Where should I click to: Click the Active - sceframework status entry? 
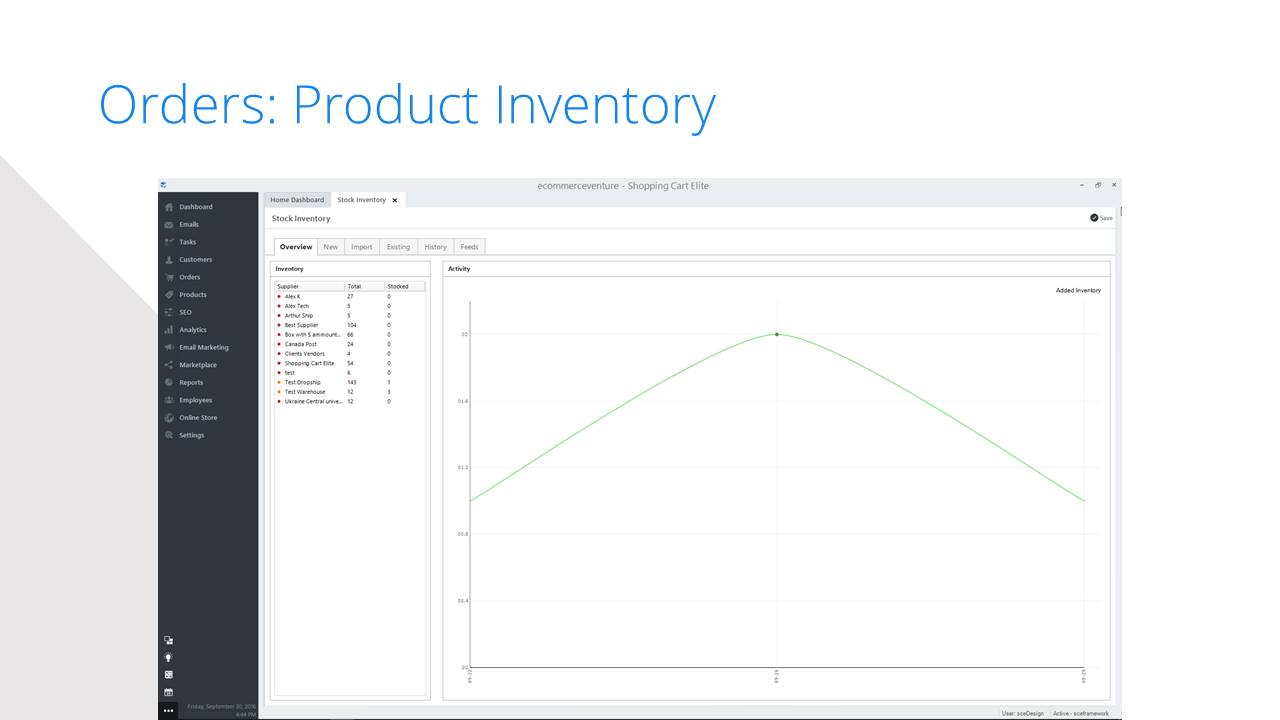click(x=1081, y=713)
